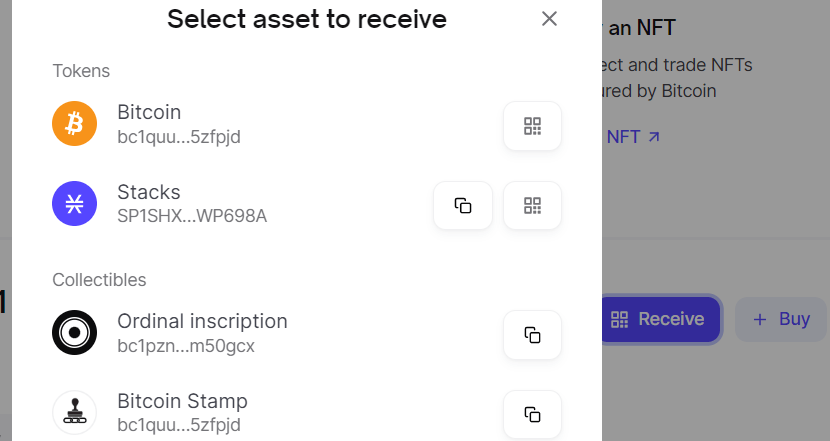The image size is (830, 441).
Task: Select the Ordinal inscription label
Action: click(202, 321)
